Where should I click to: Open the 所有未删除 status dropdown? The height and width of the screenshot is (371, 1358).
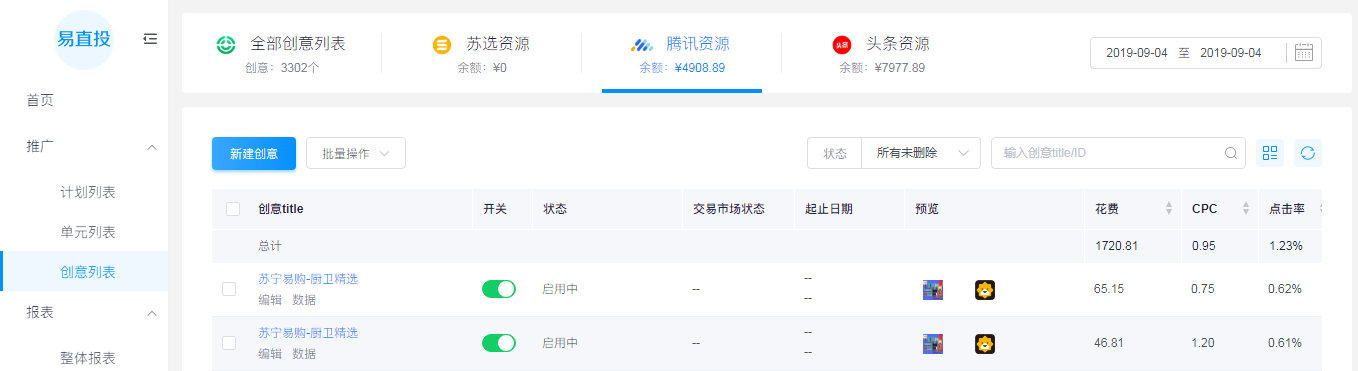tap(920, 153)
